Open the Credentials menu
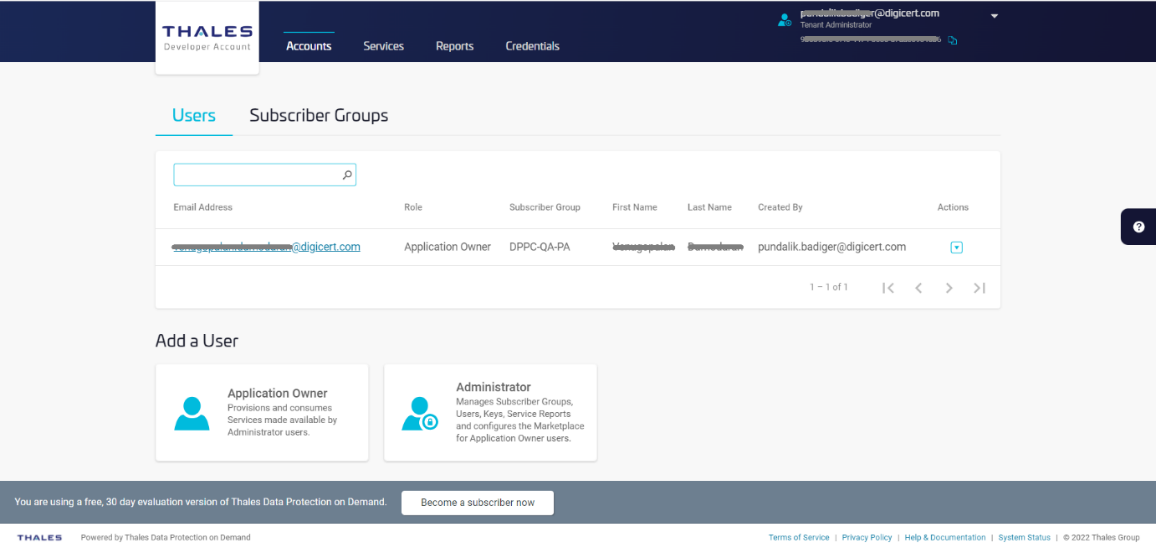Viewport: 1156px width, 548px height. (532, 46)
